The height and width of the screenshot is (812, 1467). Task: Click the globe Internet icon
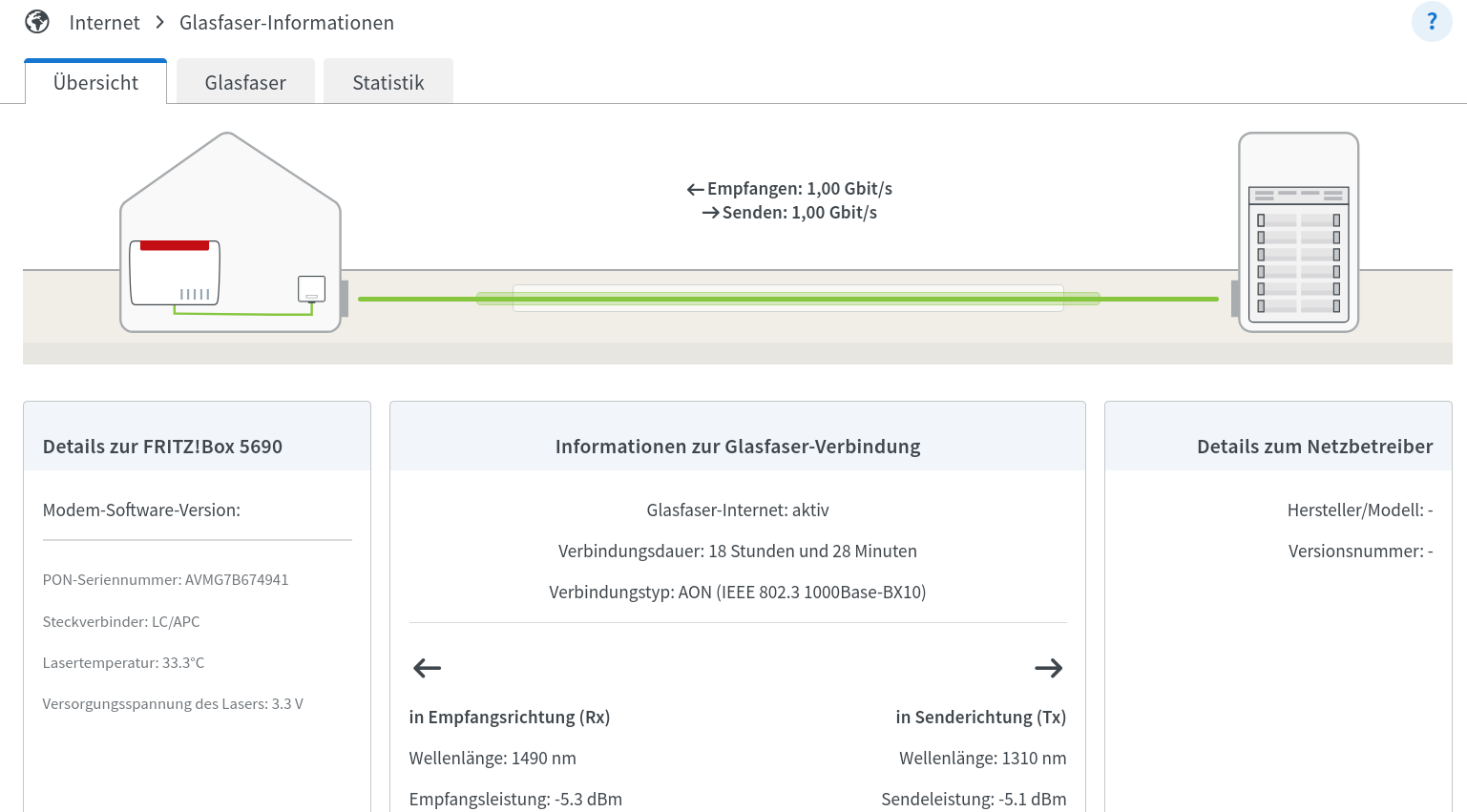click(37, 22)
